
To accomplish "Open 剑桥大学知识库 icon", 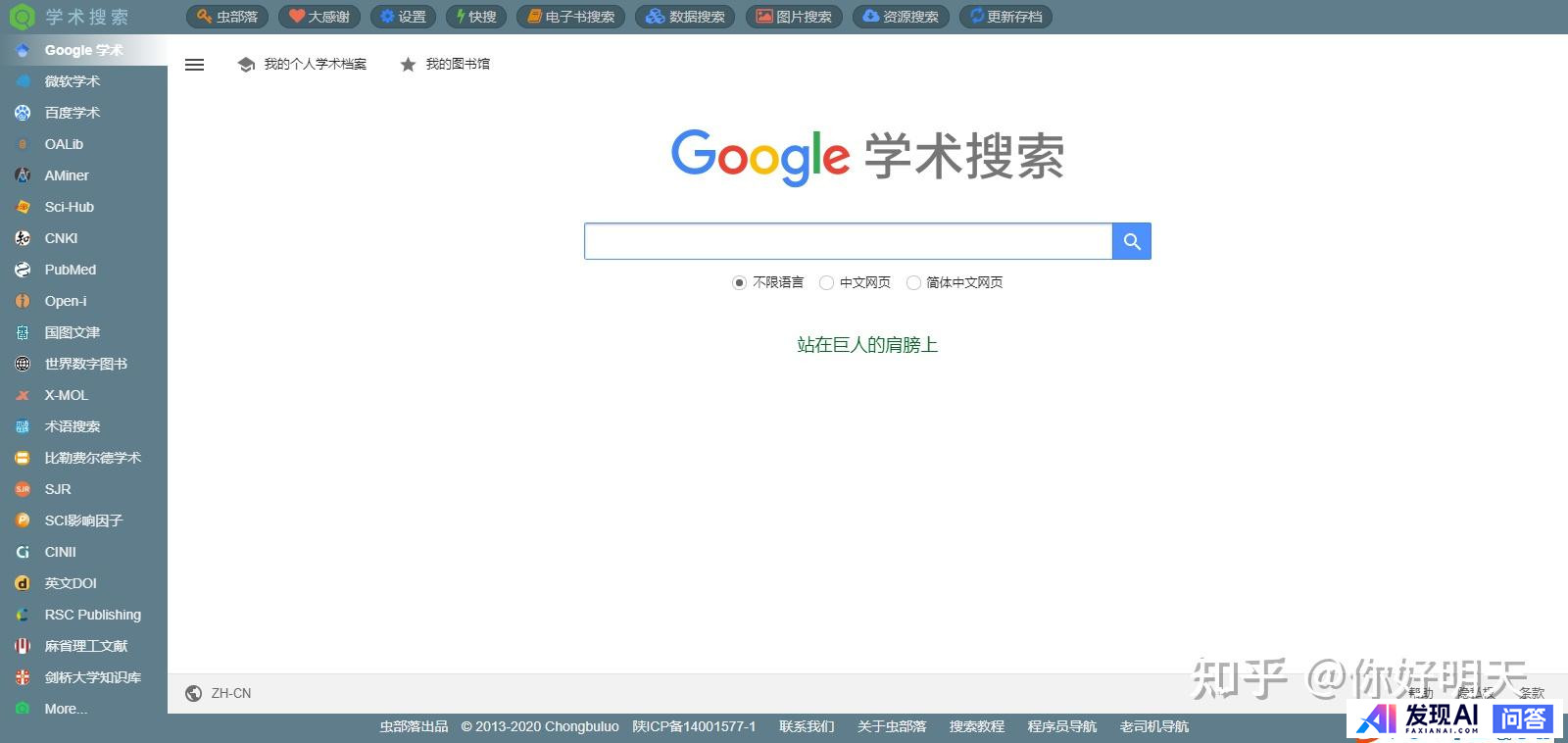I will (x=23, y=677).
